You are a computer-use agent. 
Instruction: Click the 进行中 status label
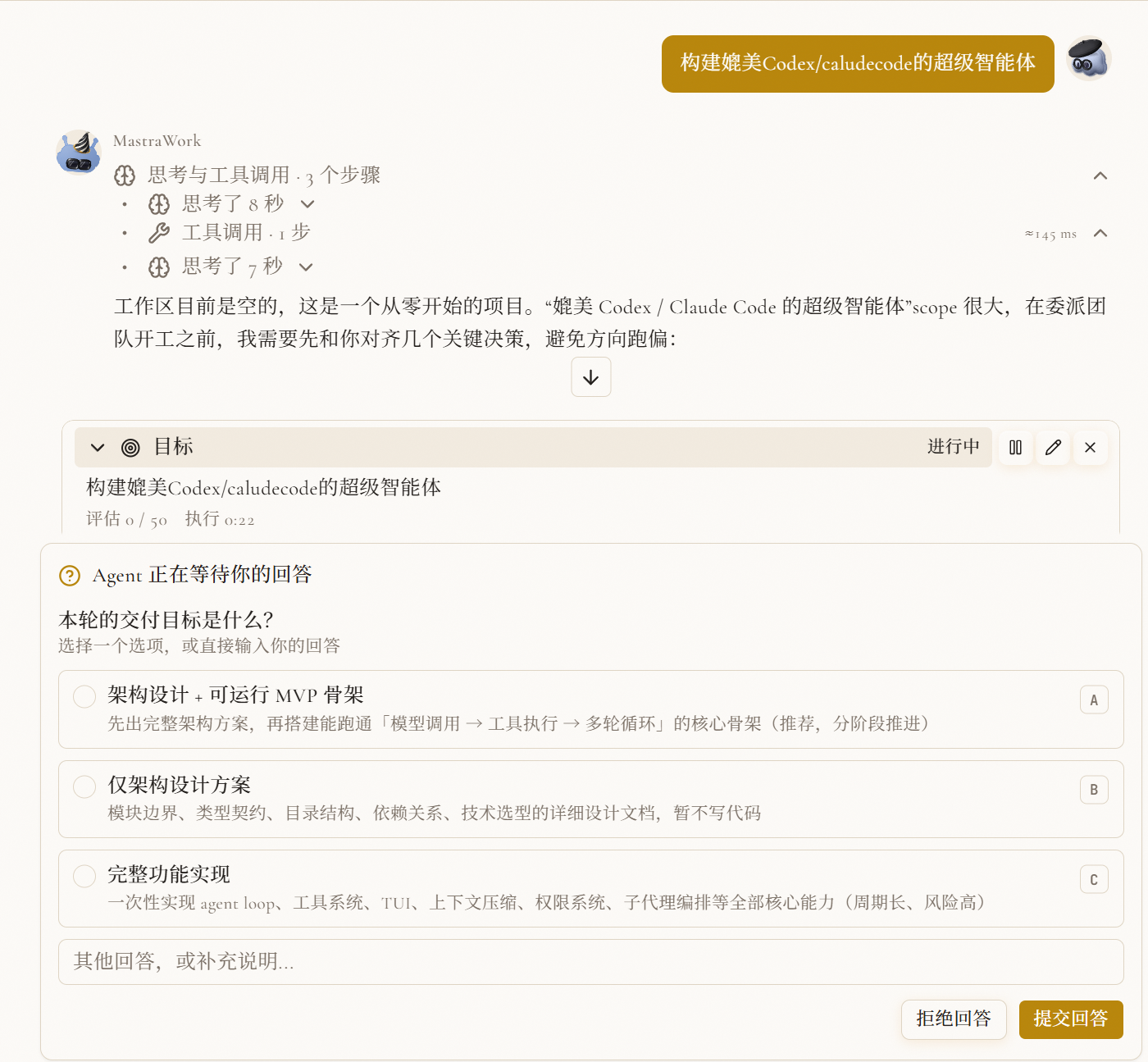954,447
